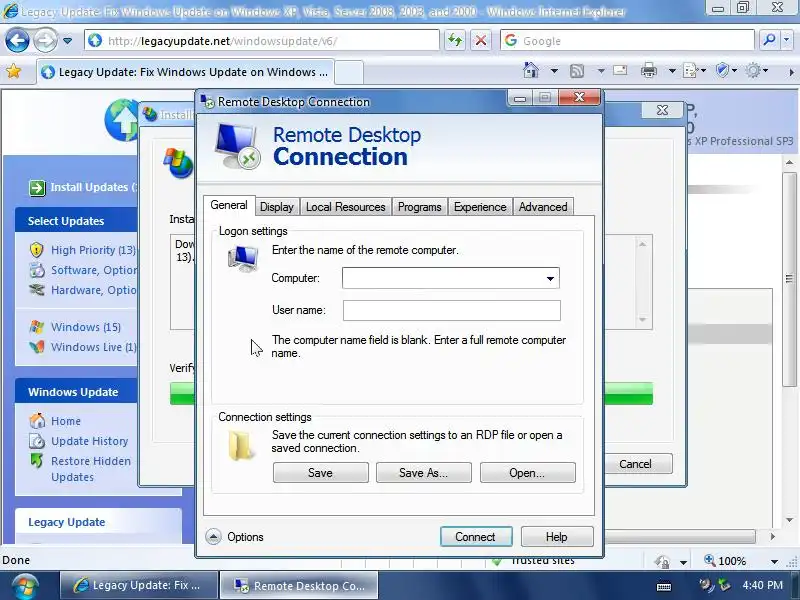Open the Tools gear menu icon
The height and width of the screenshot is (600, 800).
click(757, 70)
